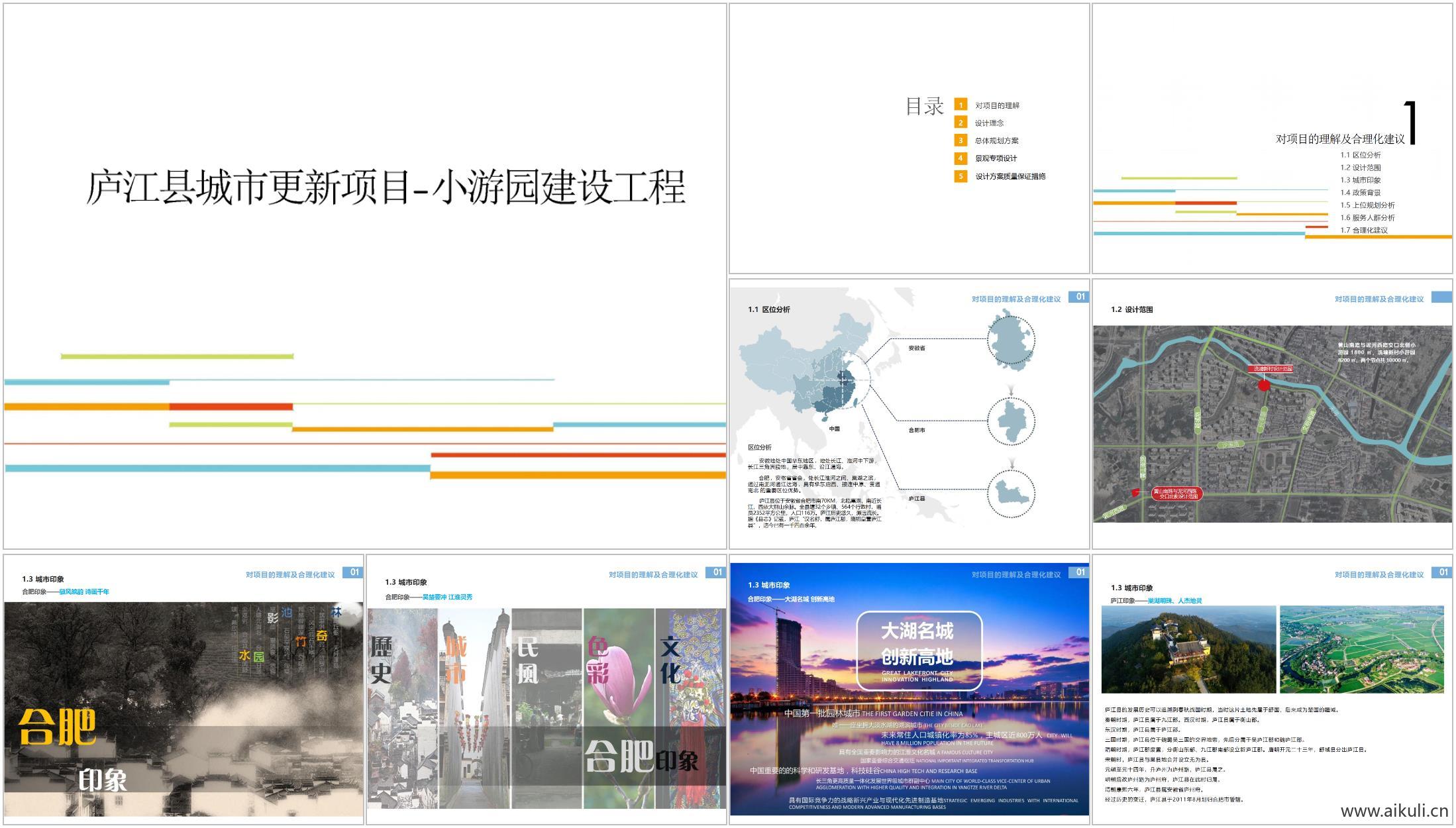Click the "4" badge beside 景观专项设计
The width and height of the screenshot is (1456, 828).
tap(961, 158)
